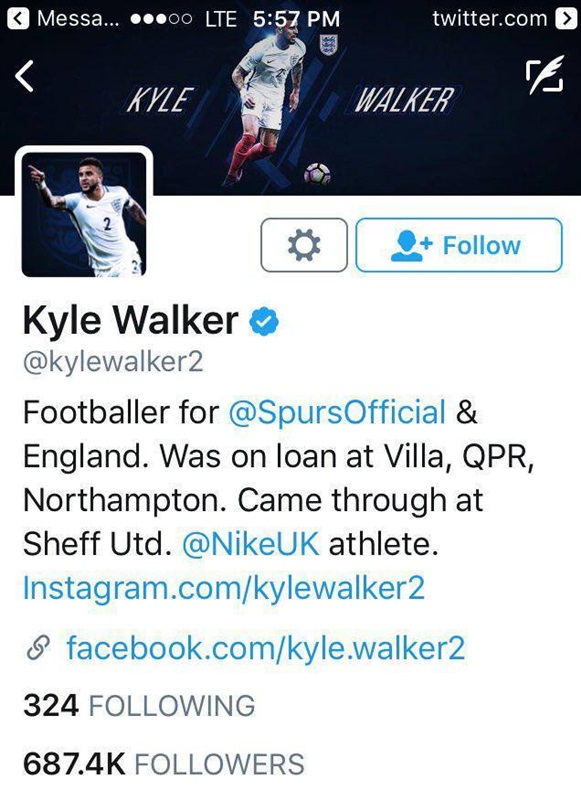The height and width of the screenshot is (800, 581).
Task: Tap the back arrow on the header image
Action: [x=24, y=77]
